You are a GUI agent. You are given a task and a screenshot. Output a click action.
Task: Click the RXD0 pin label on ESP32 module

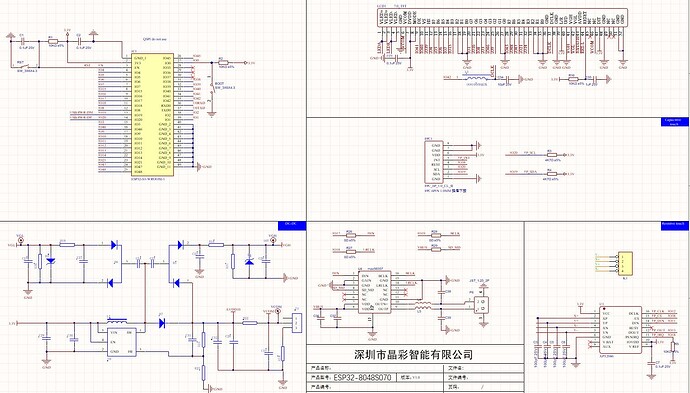pos(166,106)
